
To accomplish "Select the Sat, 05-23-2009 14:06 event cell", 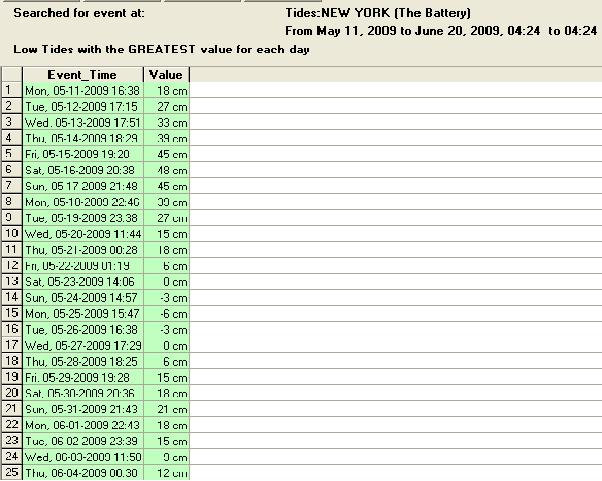I will pos(82,281).
